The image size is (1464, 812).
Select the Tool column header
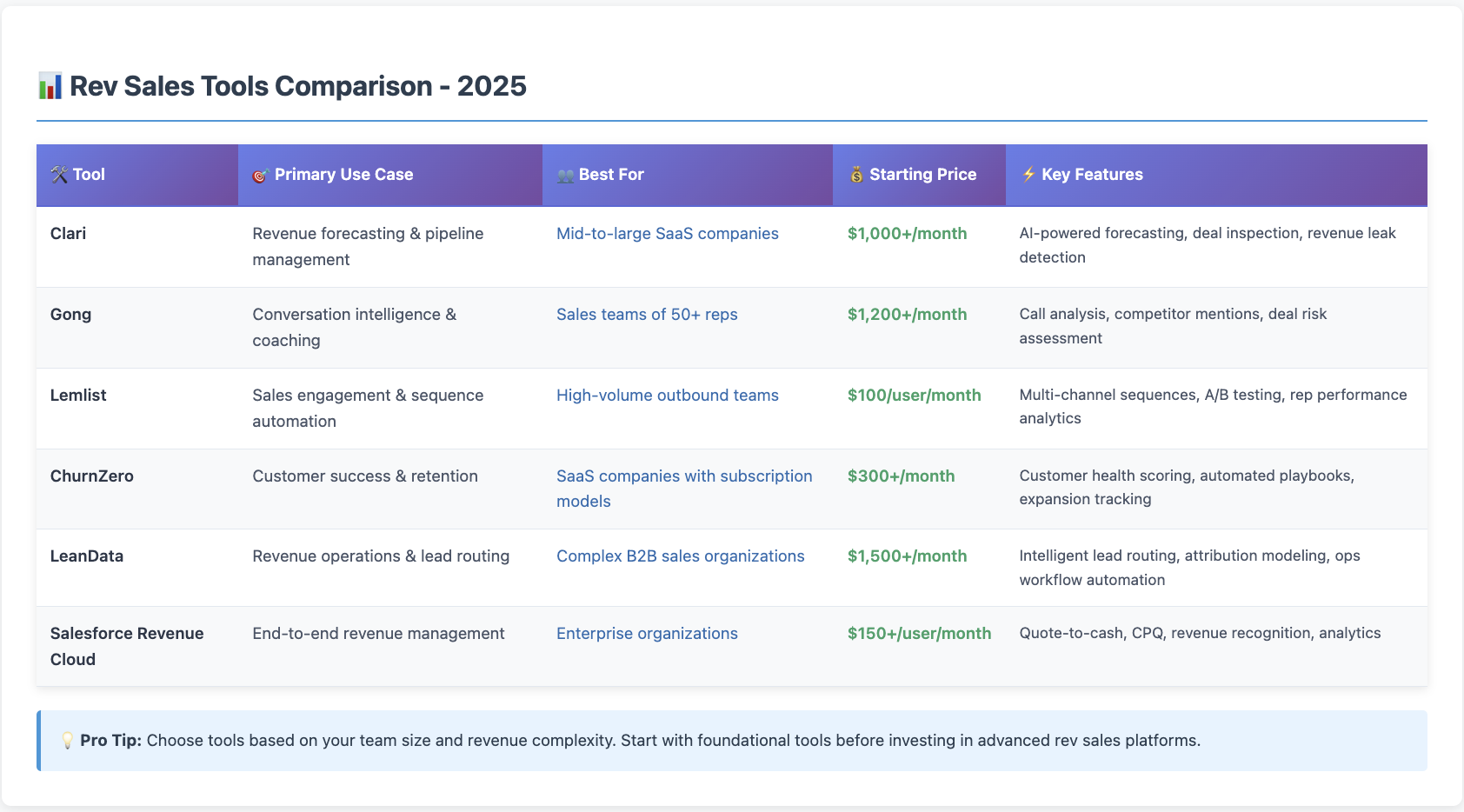(x=137, y=175)
